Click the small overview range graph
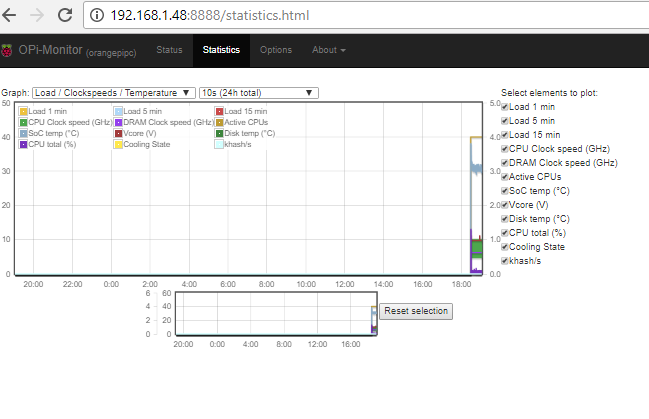 [276, 314]
